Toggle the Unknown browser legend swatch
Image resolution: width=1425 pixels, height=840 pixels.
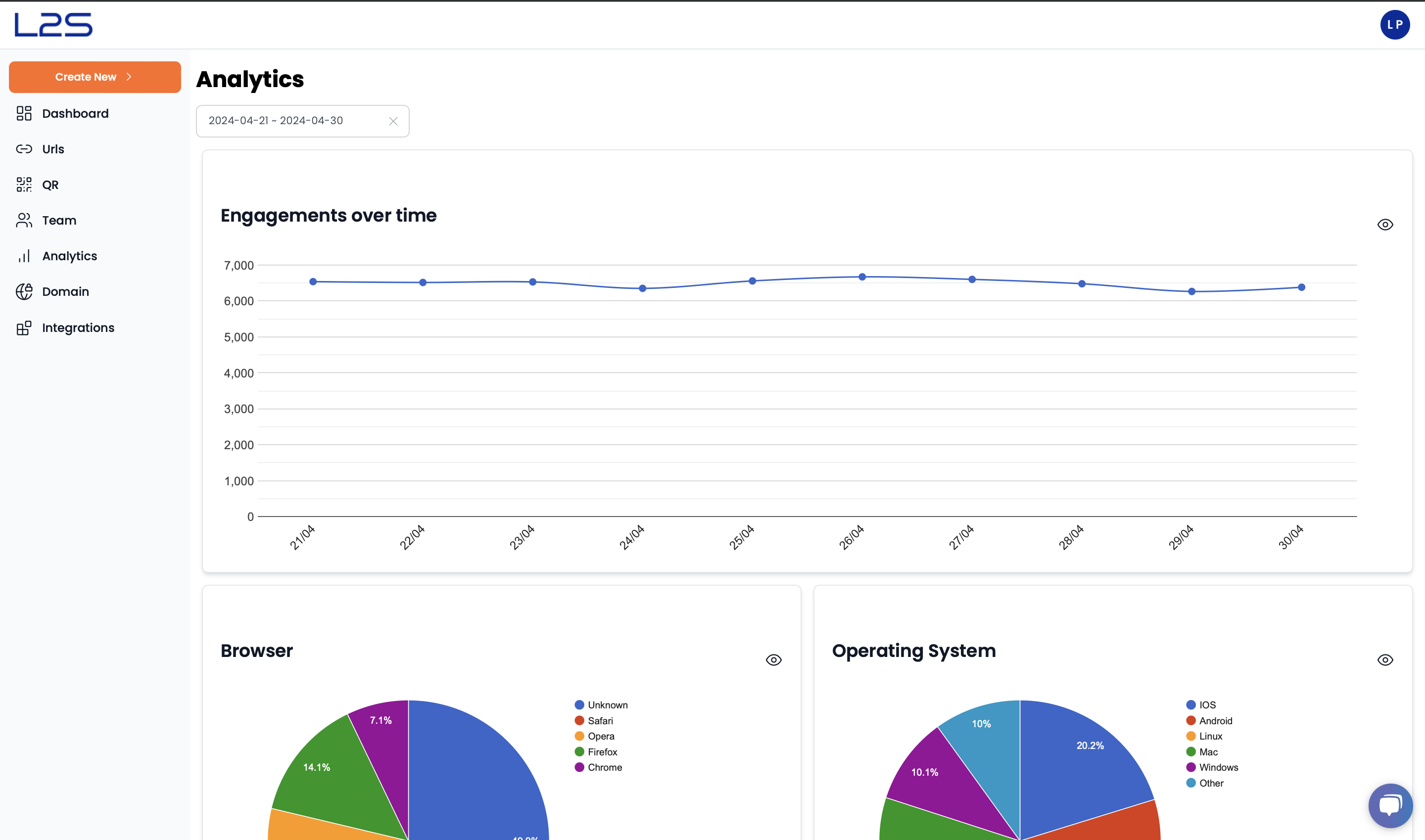pos(579,705)
